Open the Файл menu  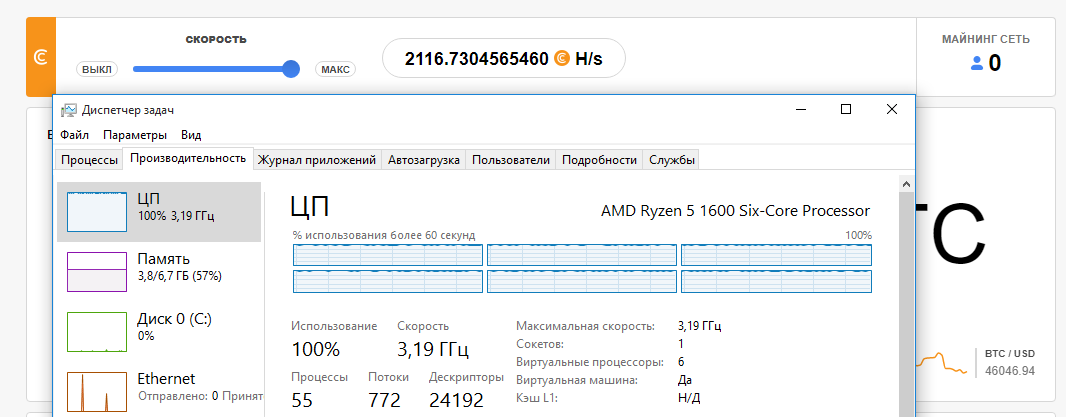(75, 135)
